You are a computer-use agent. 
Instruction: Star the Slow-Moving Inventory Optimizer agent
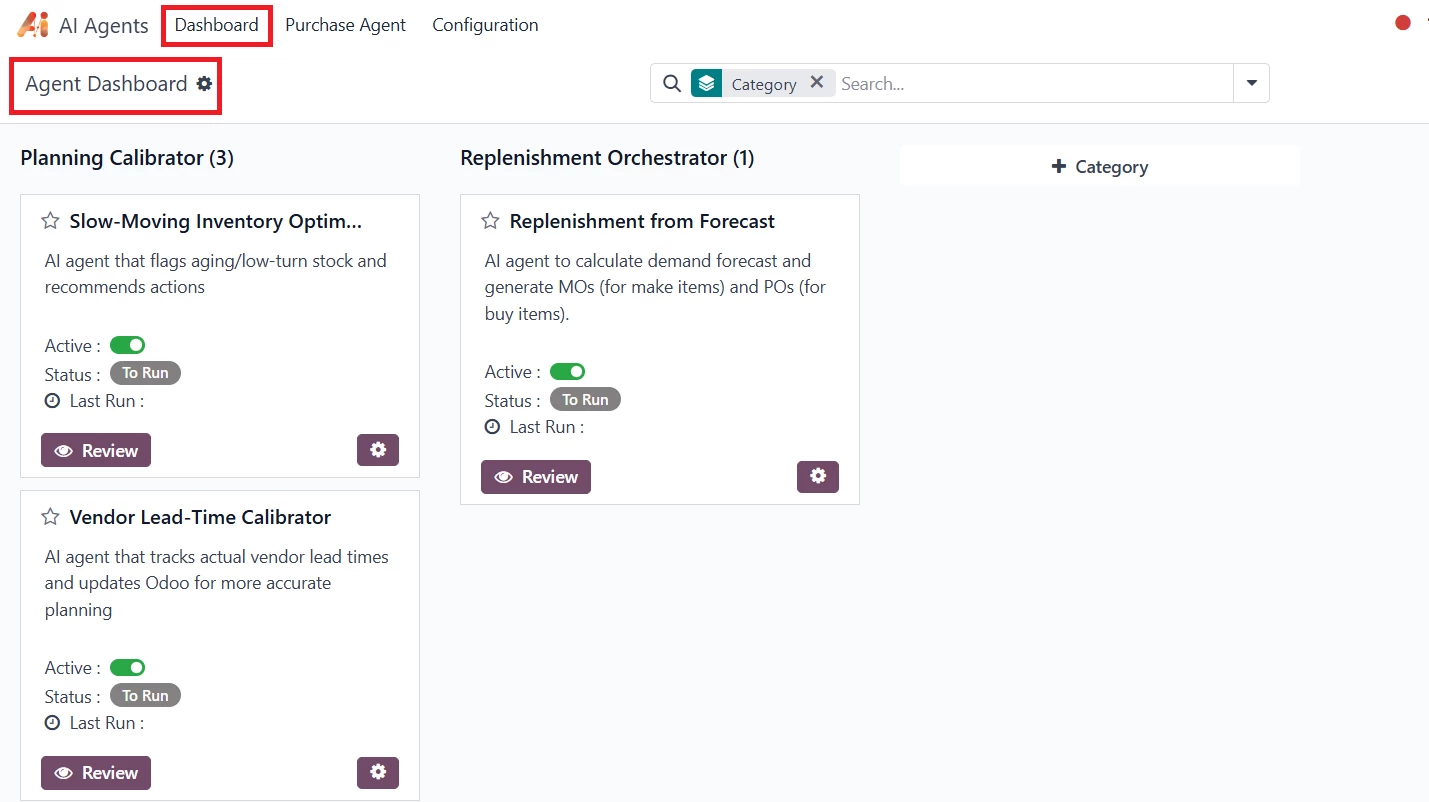pos(50,221)
